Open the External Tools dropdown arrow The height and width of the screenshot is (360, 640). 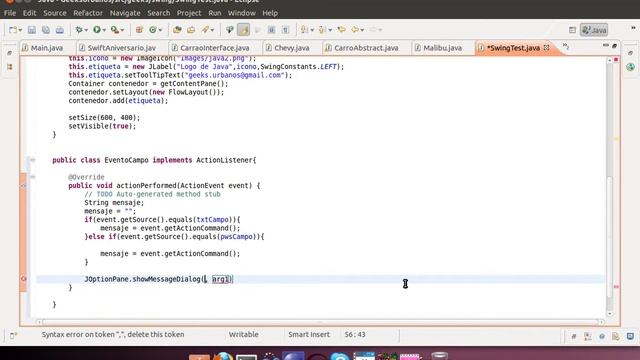[x=122, y=30]
